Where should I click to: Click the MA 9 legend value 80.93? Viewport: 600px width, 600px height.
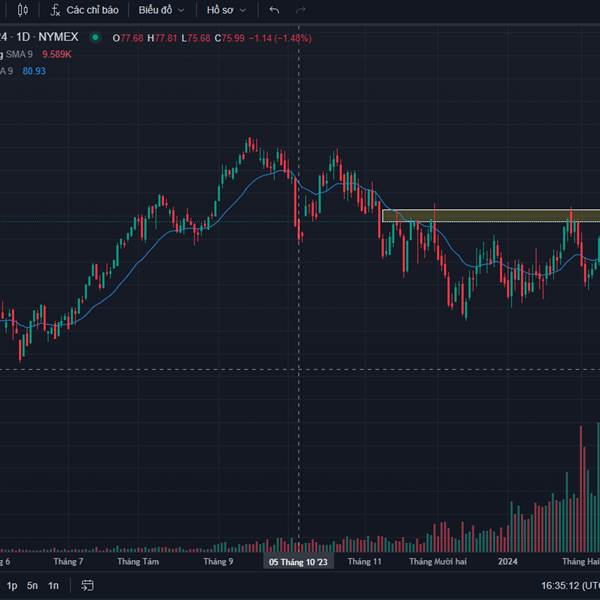(34, 71)
